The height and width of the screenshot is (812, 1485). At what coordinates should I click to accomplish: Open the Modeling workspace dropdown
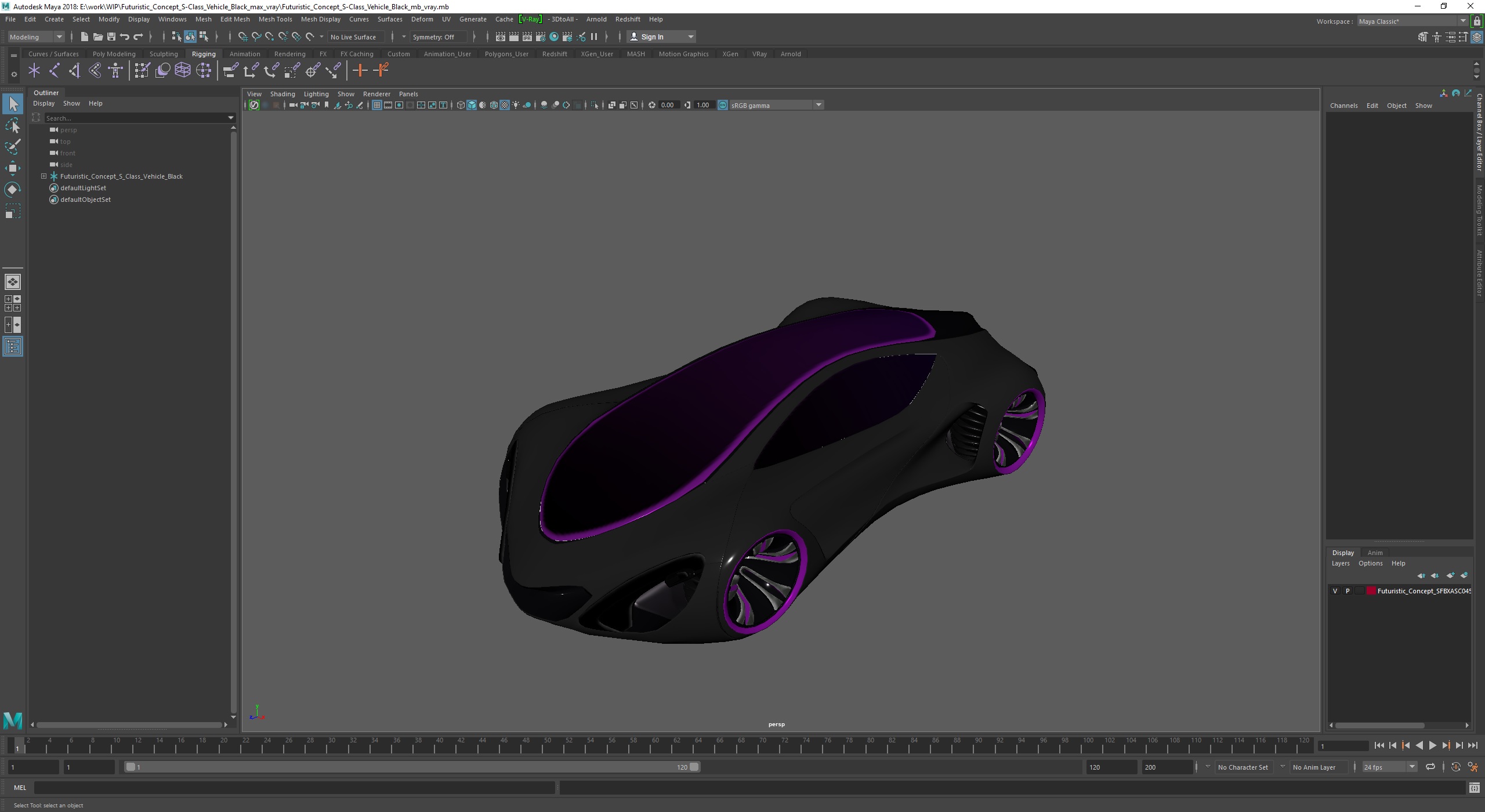pyautogui.click(x=35, y=37)
